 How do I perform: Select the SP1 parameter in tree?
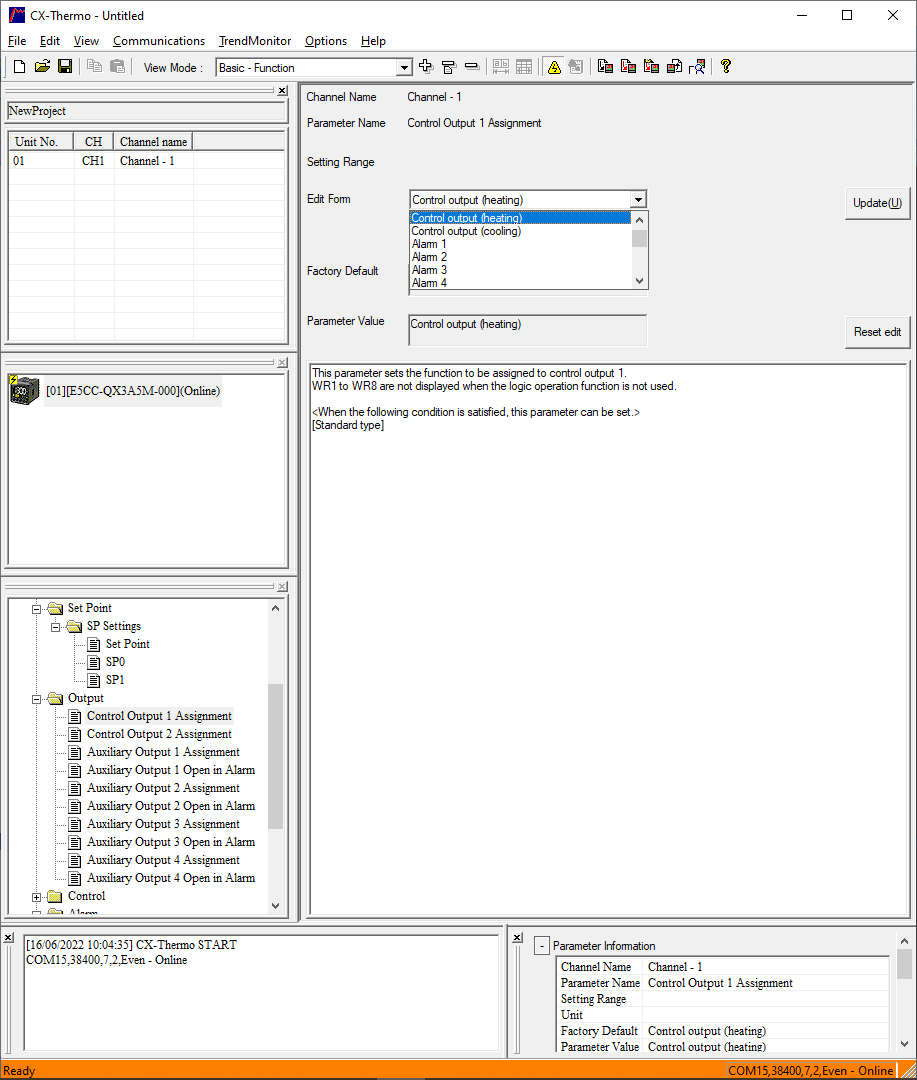[115, 680]
